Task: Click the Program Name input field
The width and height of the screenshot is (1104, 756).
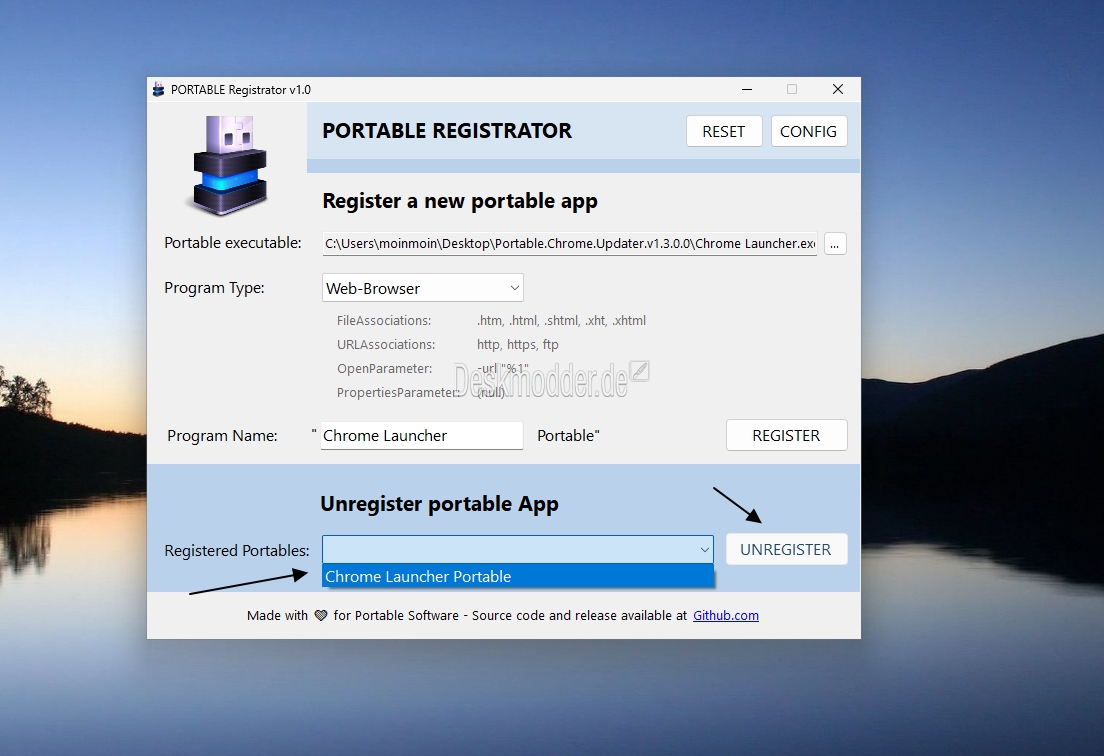Action: coord(422,436)
